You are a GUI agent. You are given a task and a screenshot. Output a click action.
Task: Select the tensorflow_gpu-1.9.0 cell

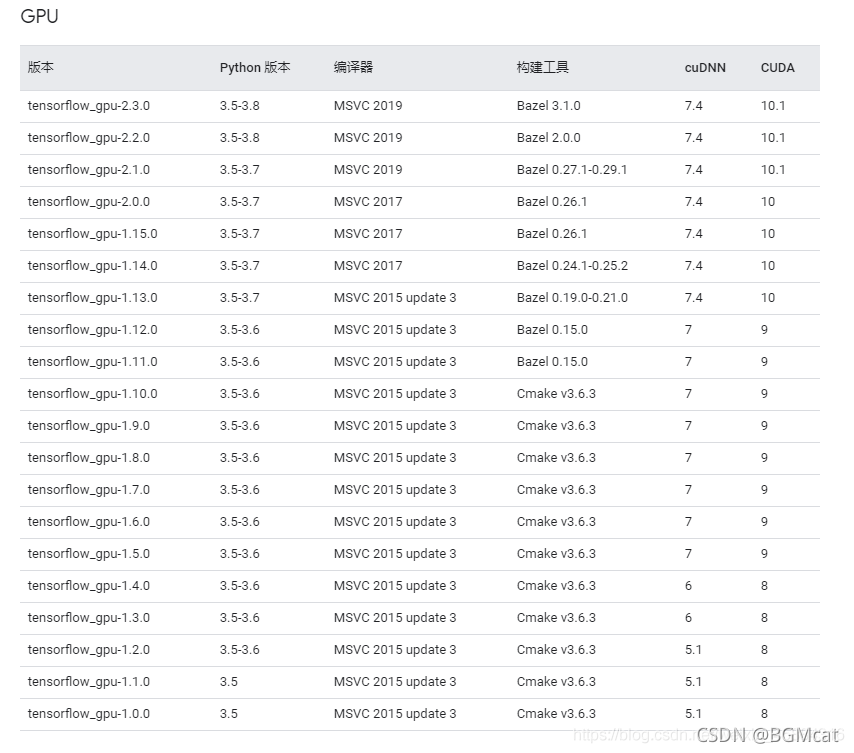click(89, 426)
